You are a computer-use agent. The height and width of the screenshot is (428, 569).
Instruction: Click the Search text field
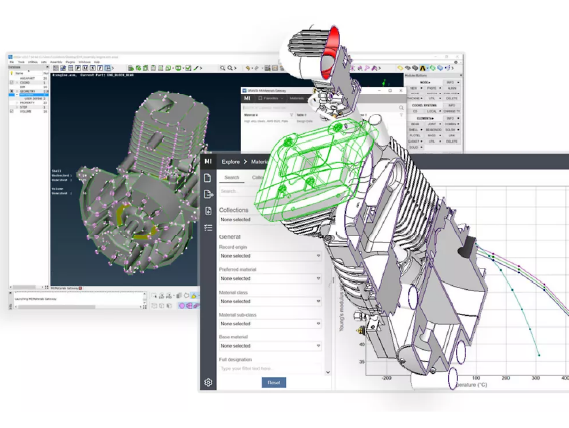(238, 191)
